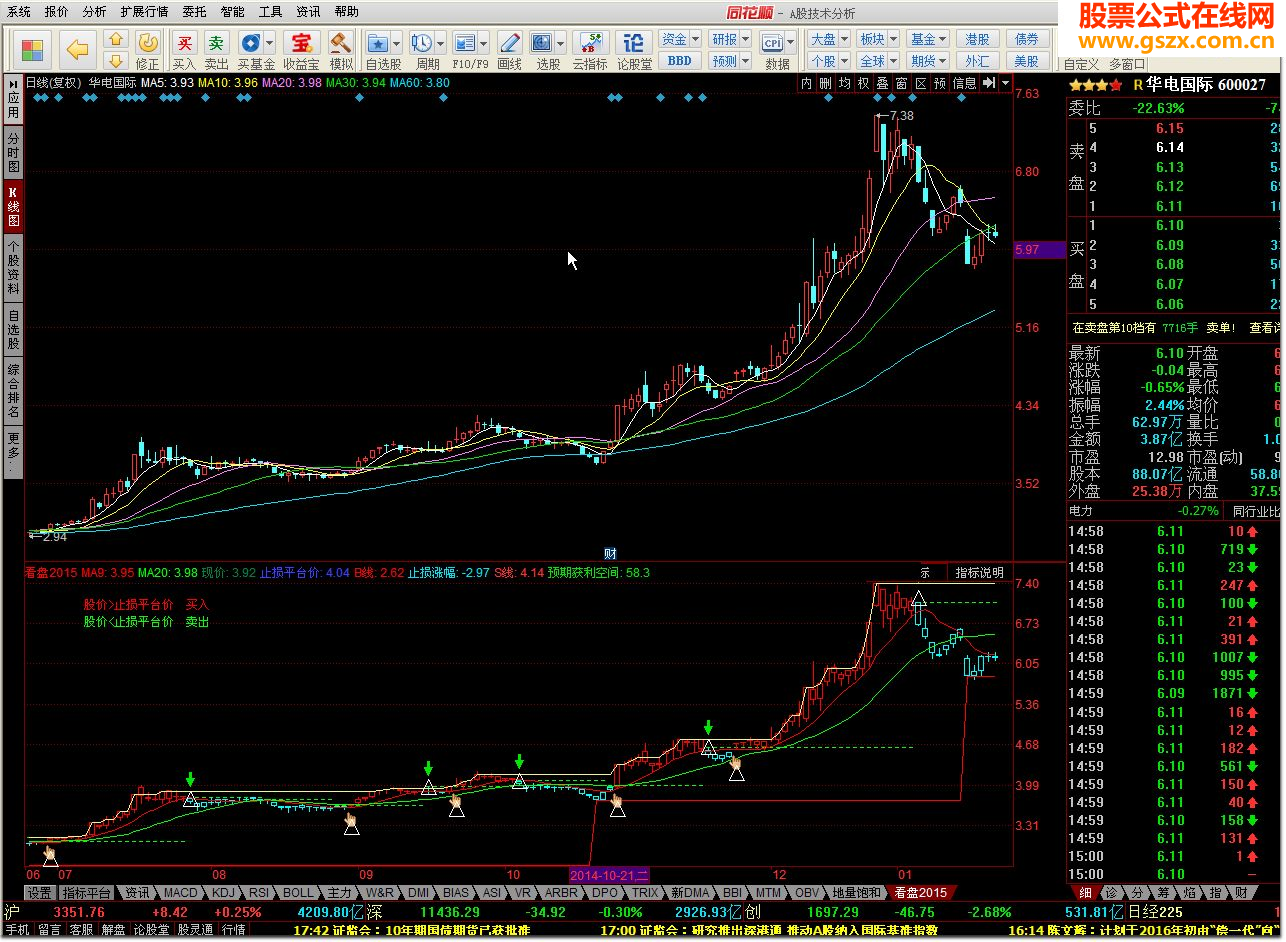Viewport: 1286px width, 942px height.
Task: Click the 同行业比 label
Action: [x=1257, y=511]
